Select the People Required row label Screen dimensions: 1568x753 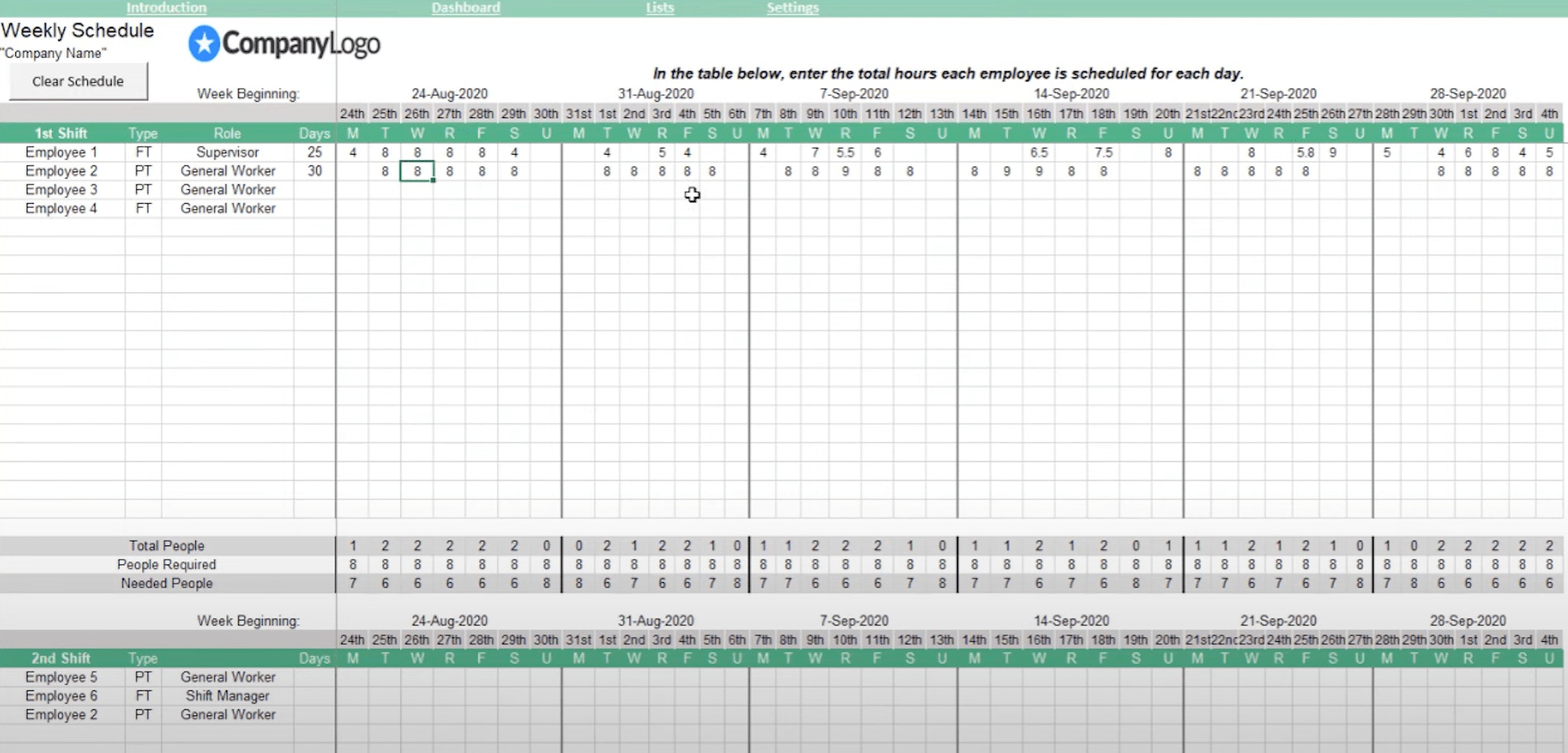166,565
